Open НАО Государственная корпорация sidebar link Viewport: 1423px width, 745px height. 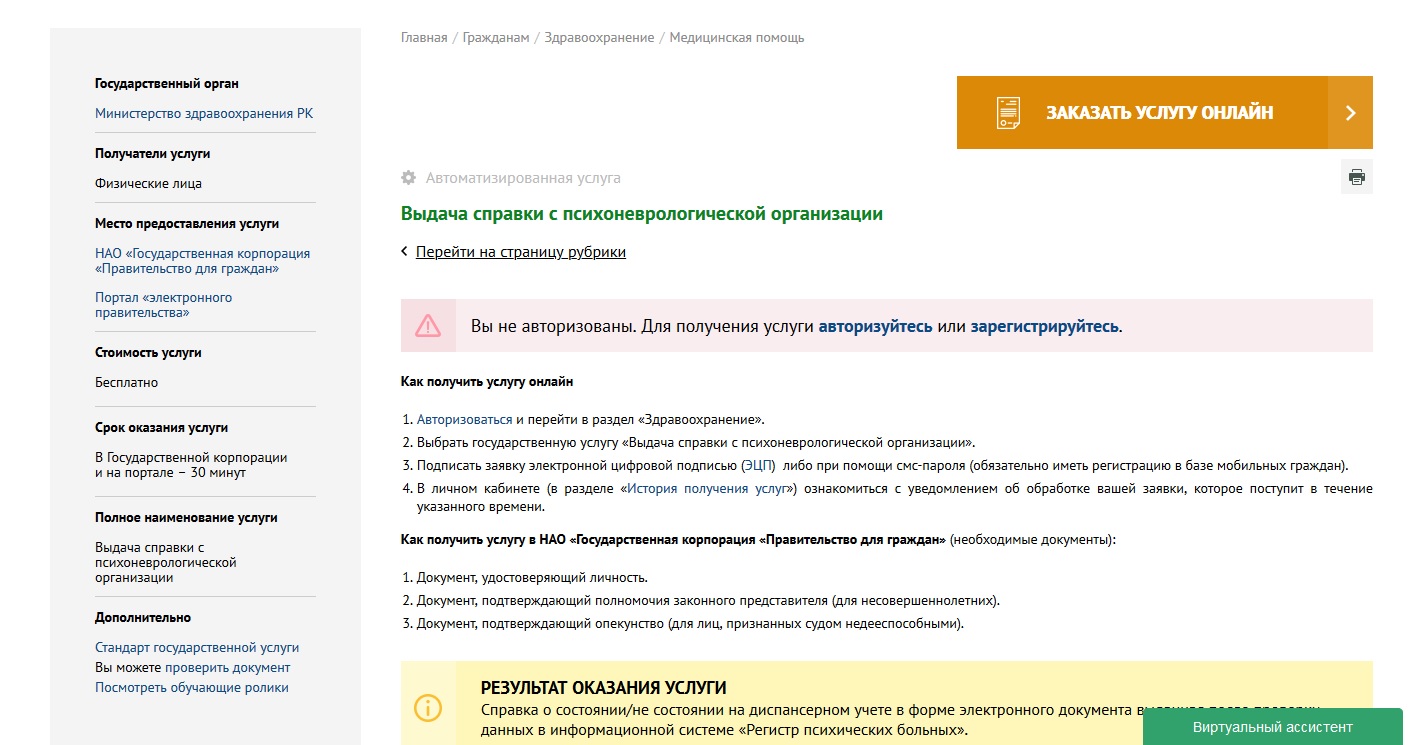point(203,261)
